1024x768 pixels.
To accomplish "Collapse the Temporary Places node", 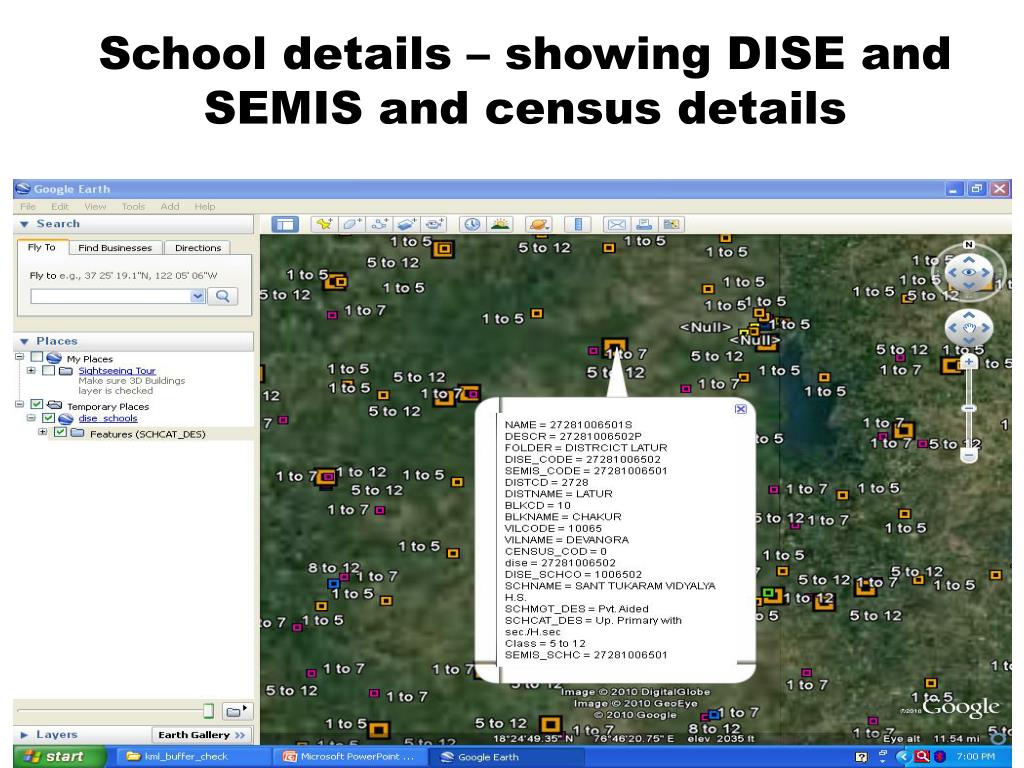I will tap(20, 404).
